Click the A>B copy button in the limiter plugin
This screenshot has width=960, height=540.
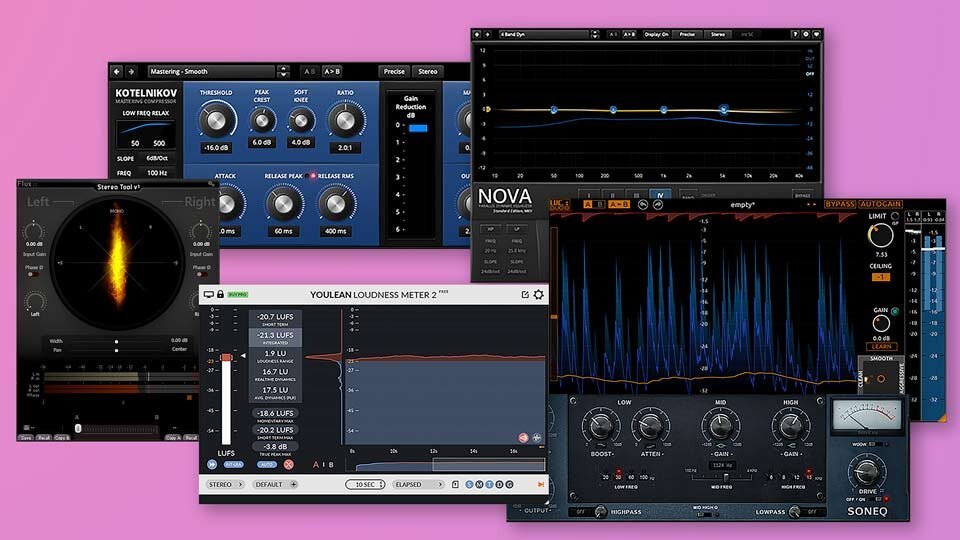pos(618,204)
